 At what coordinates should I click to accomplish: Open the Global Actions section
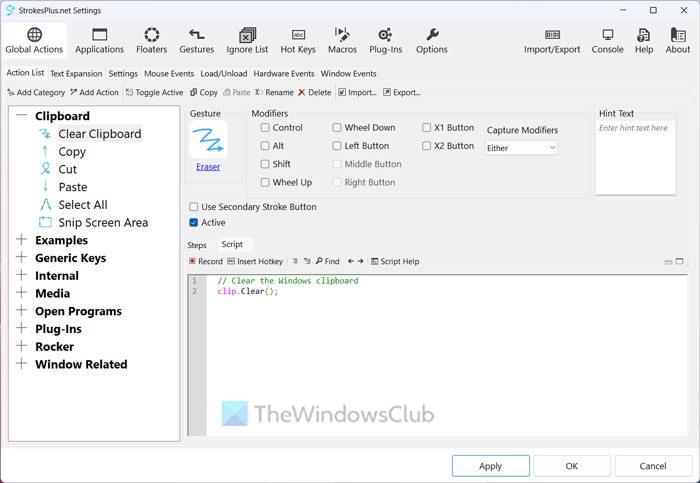tap(34, 41)
